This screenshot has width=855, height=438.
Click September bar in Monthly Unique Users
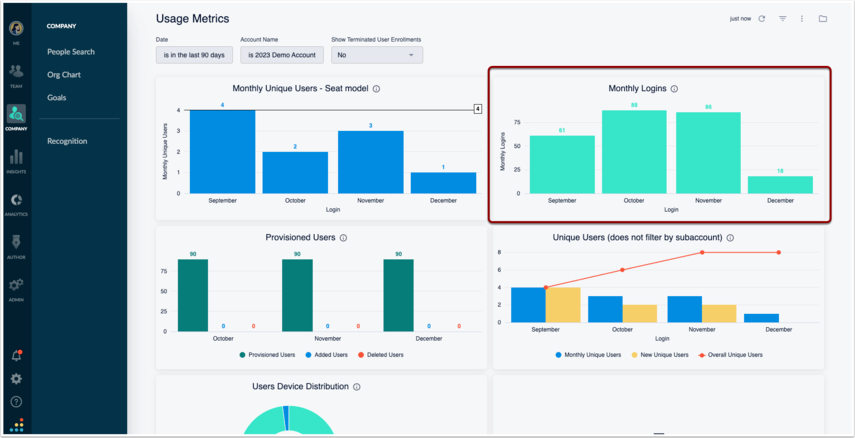click(222, 152)
